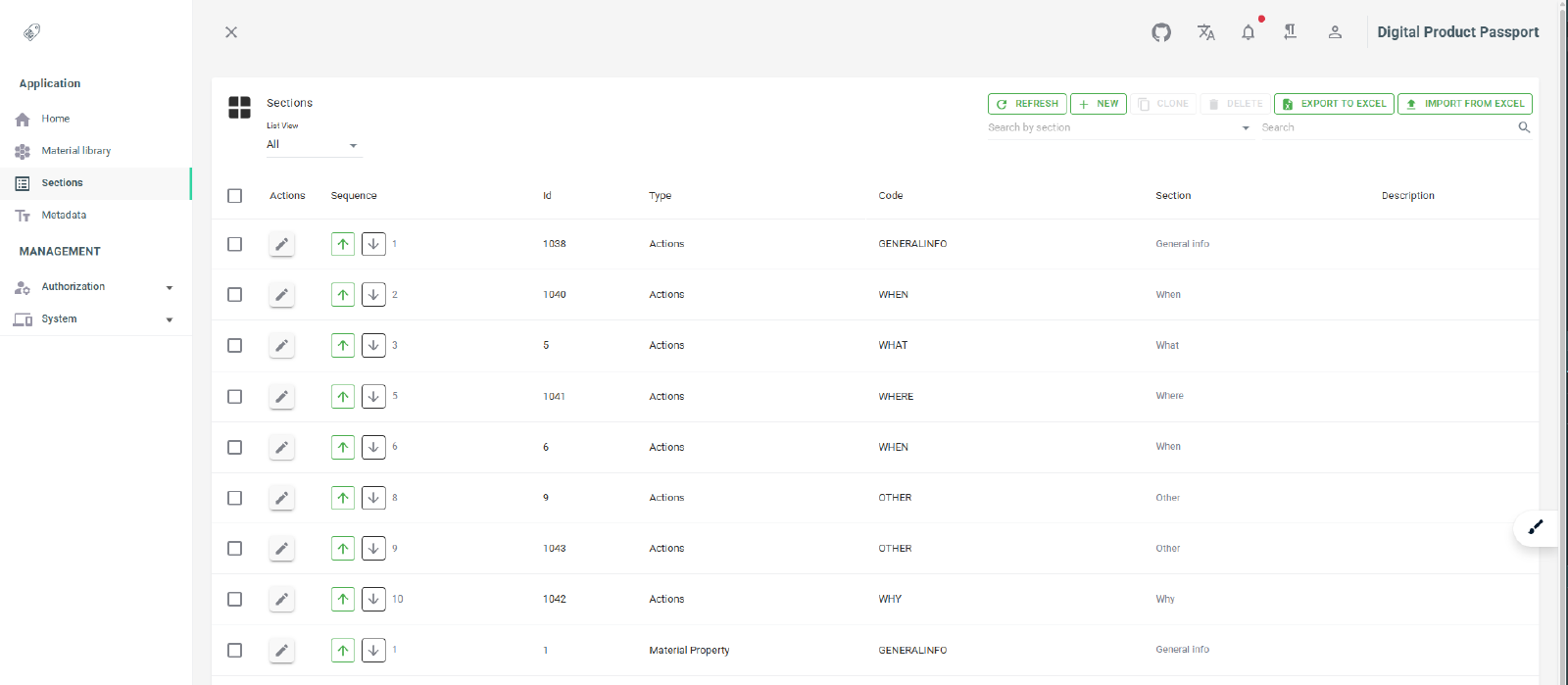Open the GitHub repository icon

click(x=1161, y=32)
